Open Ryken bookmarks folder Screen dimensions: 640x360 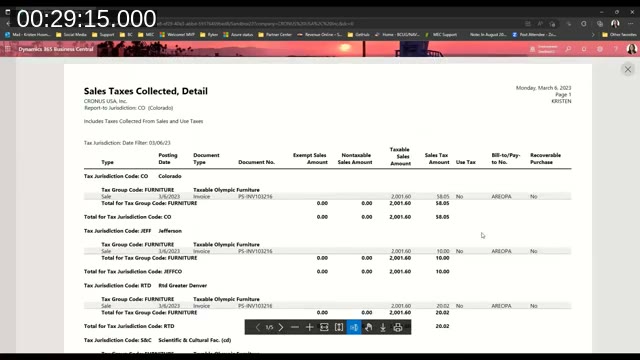coord(209,35)
